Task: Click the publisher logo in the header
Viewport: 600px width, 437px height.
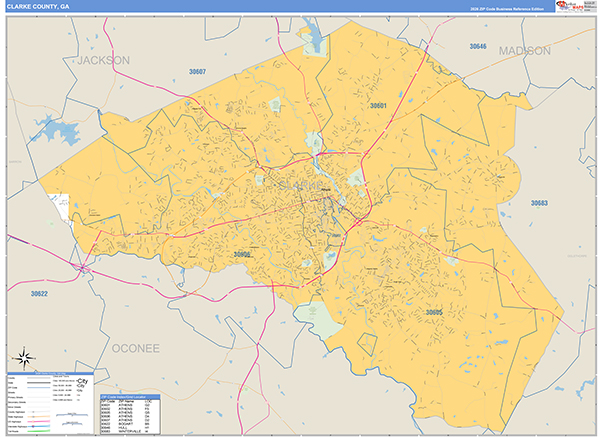Action: coord(576,6)
